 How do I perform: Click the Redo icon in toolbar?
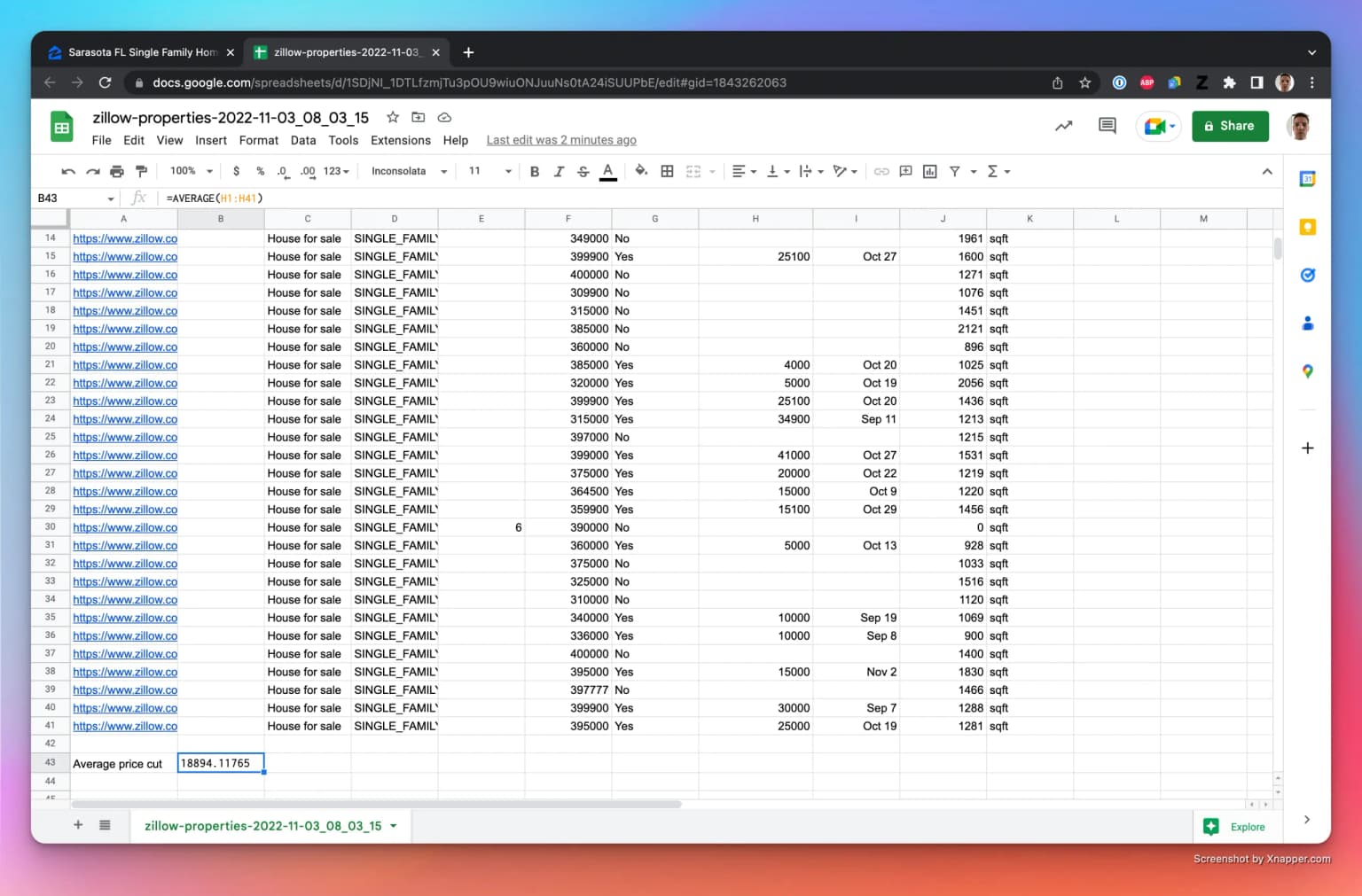92,172
